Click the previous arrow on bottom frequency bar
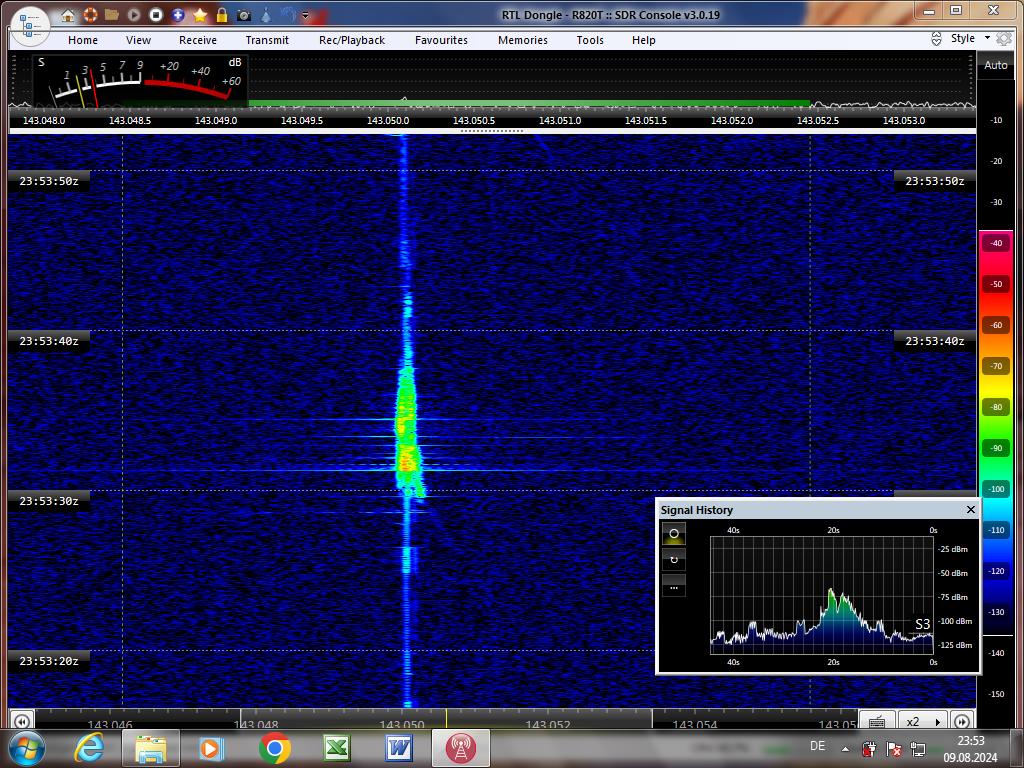The width and height of the screenshot is (1024, 768). click(21, 721)
